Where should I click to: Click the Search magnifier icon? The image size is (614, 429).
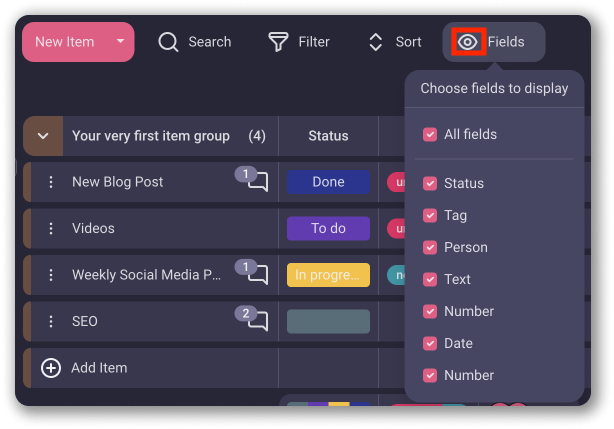pyautogui.click(x=168, y=42)
